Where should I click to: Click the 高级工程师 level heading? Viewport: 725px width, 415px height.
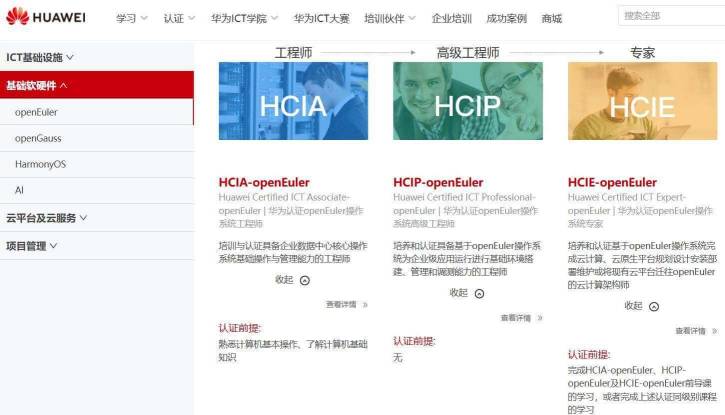(467, 53)
